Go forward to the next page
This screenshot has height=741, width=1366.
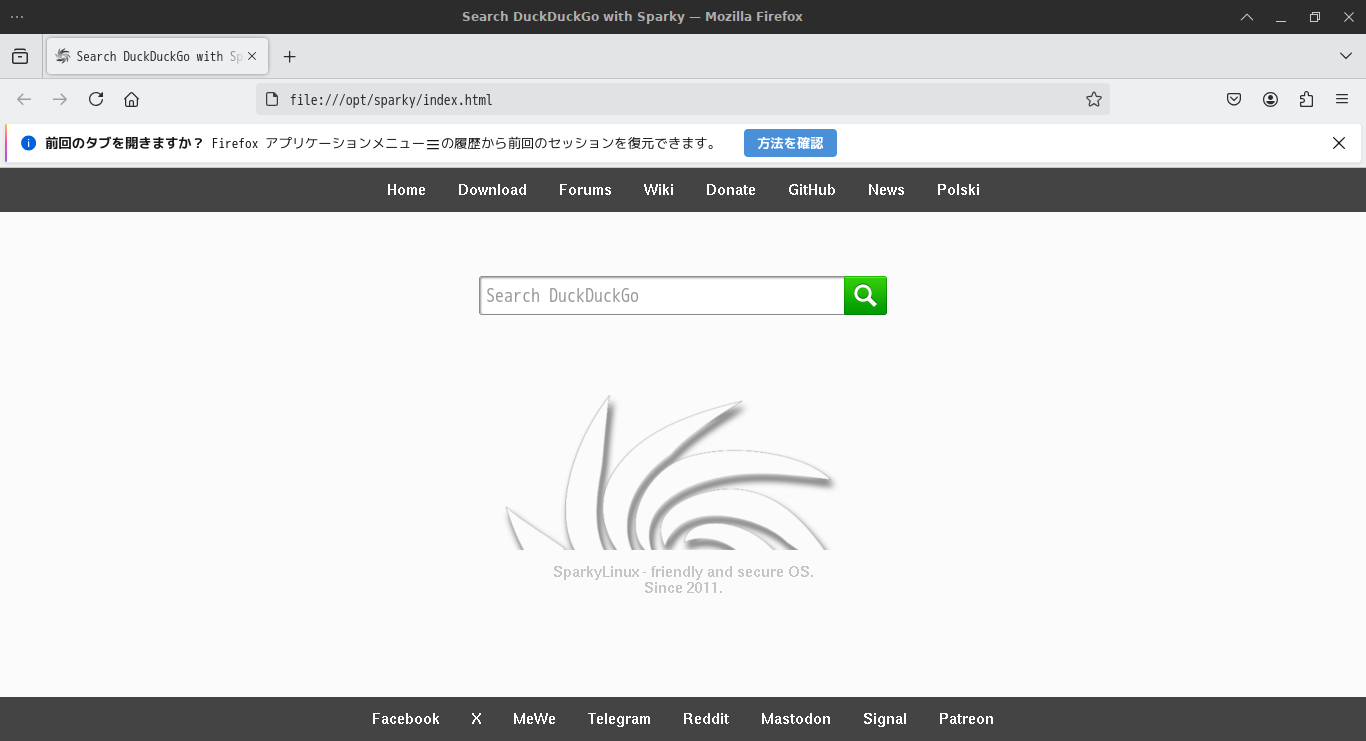[60, 99]
